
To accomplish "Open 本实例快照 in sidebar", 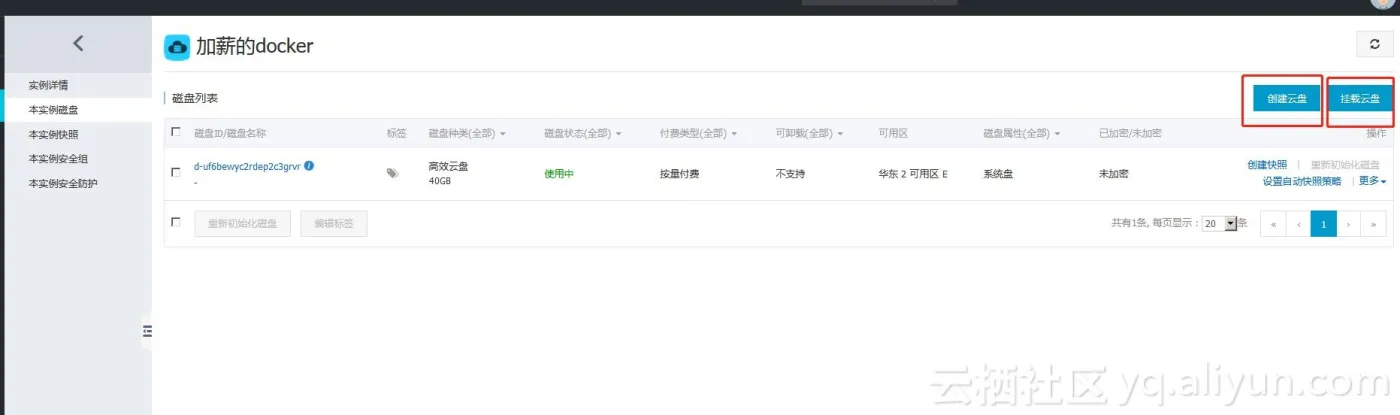I will click(x=54, y=134).
